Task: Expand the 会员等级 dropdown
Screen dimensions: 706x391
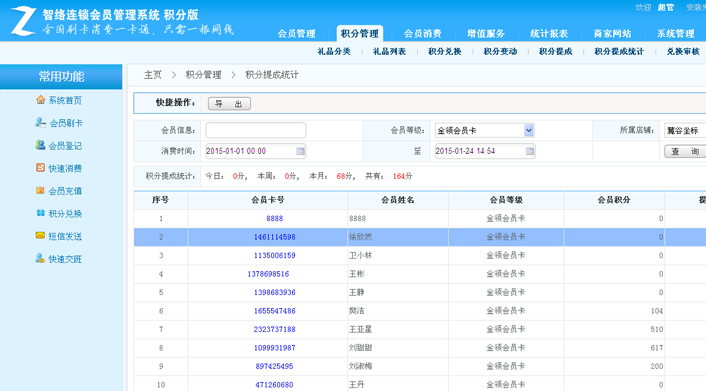Action: pyautogui.click(x=529, y=130)
